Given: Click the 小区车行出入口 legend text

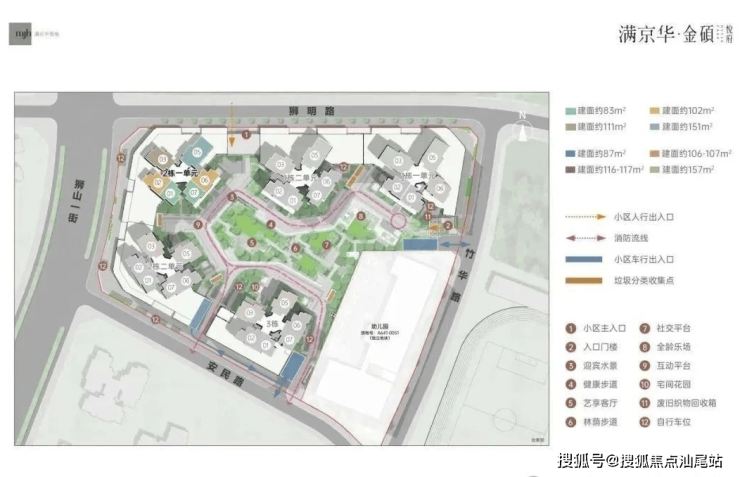Looking at the screenshot, I should click(644, 259).
